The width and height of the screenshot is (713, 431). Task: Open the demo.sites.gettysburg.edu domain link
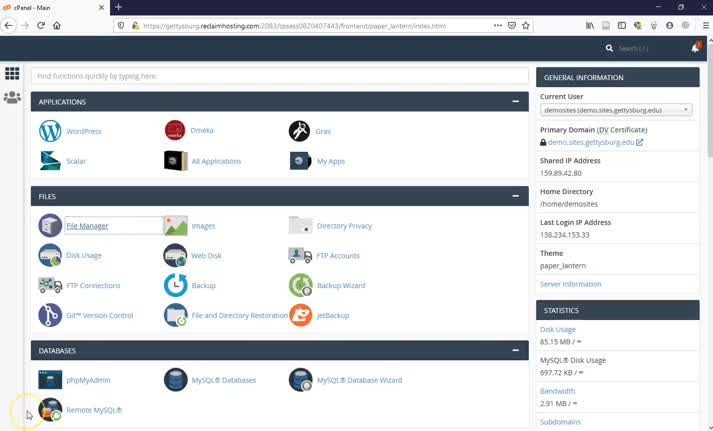591,142
